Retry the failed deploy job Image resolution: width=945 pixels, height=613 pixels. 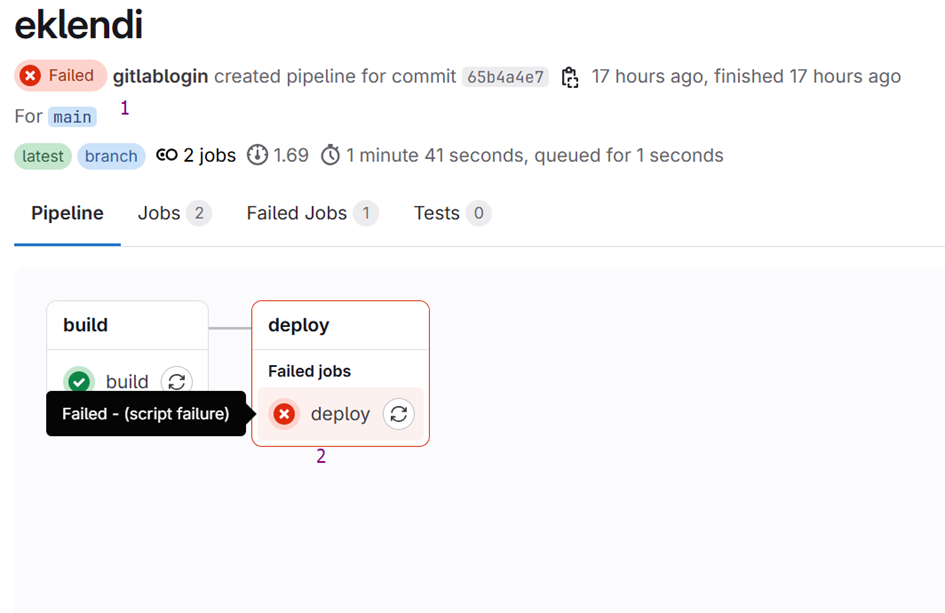(x=398, y=413)
